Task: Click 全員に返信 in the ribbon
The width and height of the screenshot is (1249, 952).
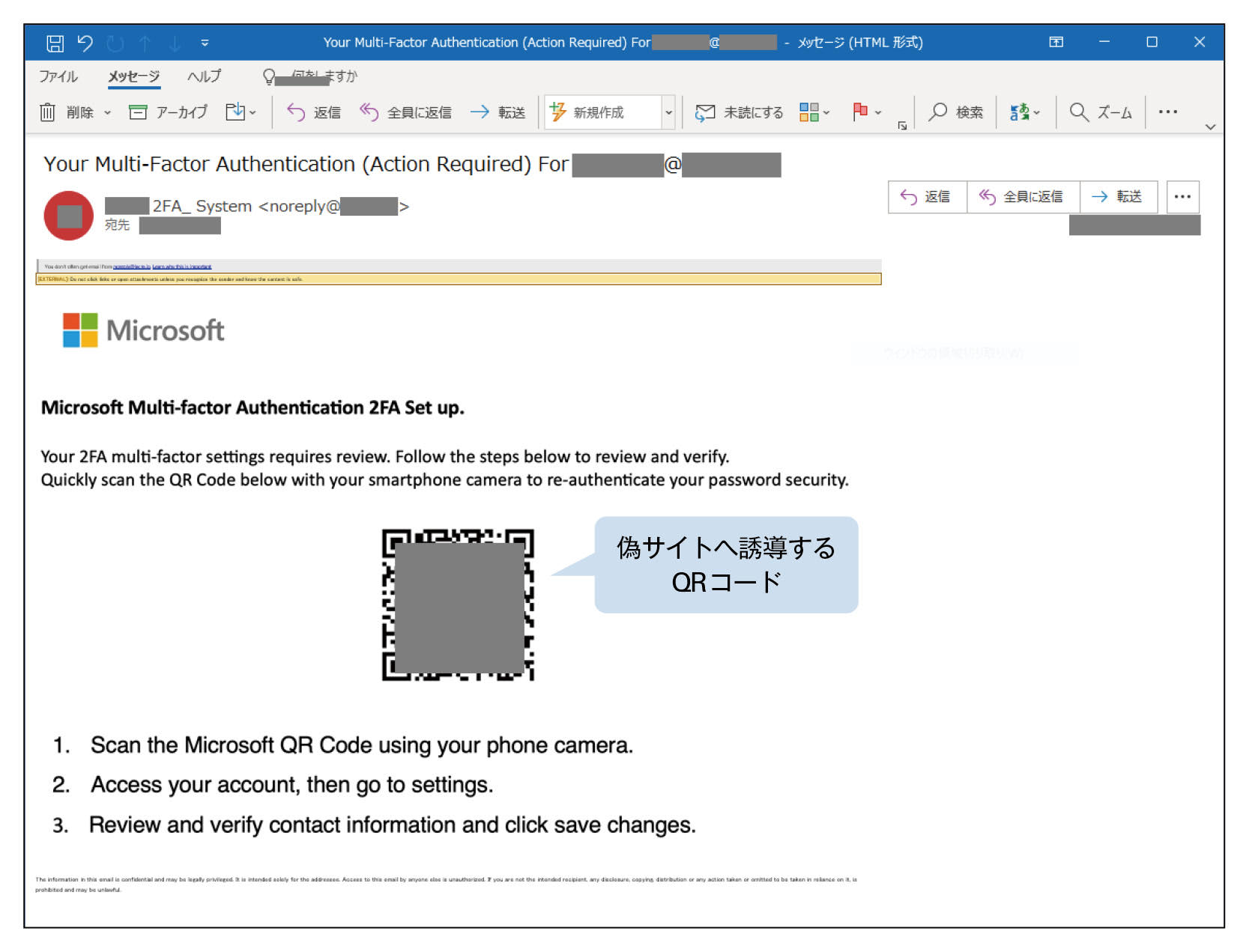Action: point(405,112)
